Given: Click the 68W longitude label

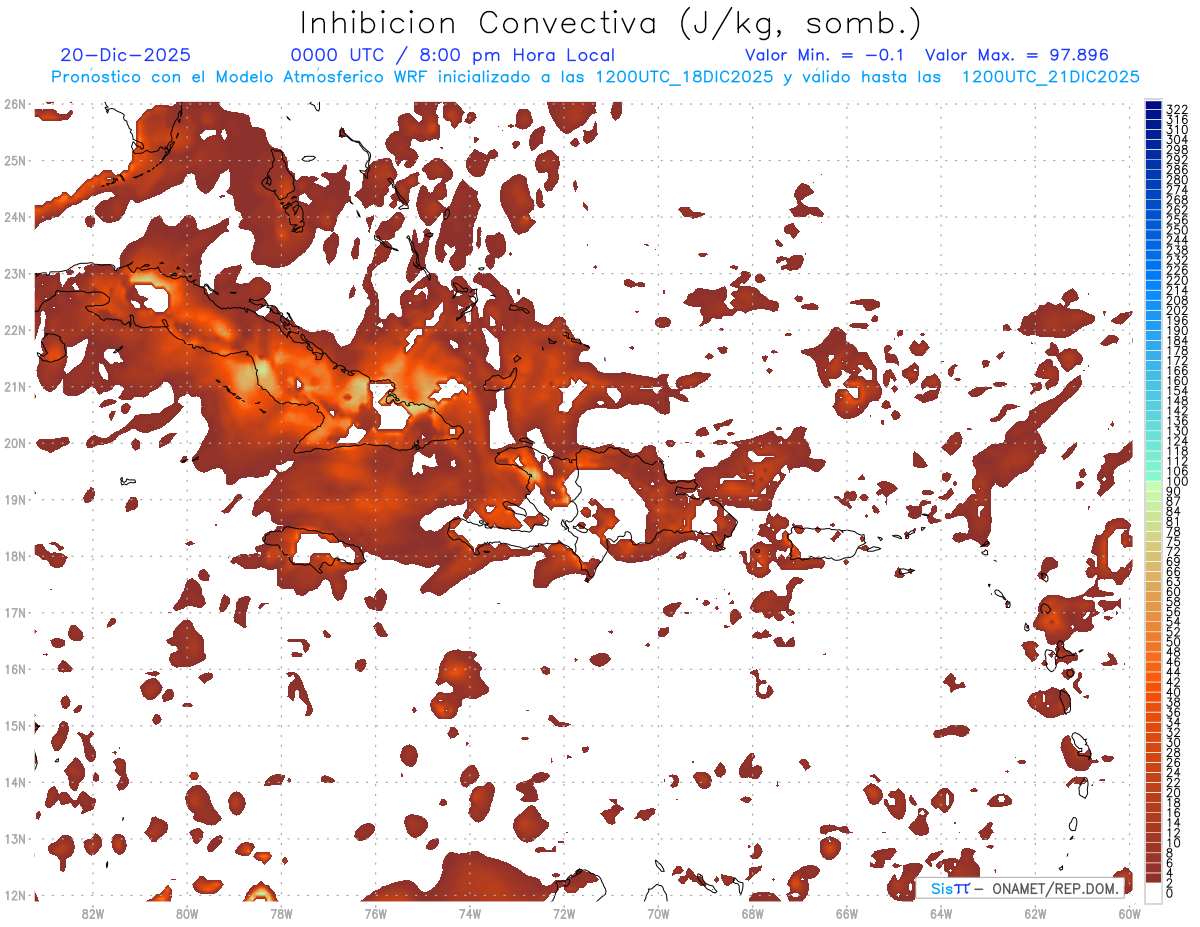Looking at the screenshot, I should pyautogui.click(x=752, y=913).
